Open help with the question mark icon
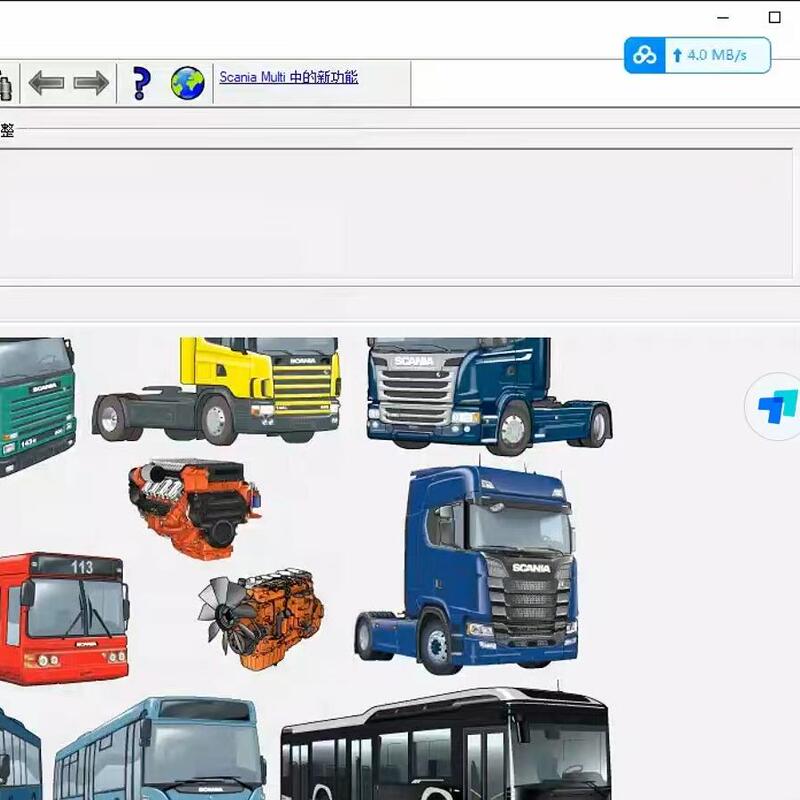 point(141,83)
